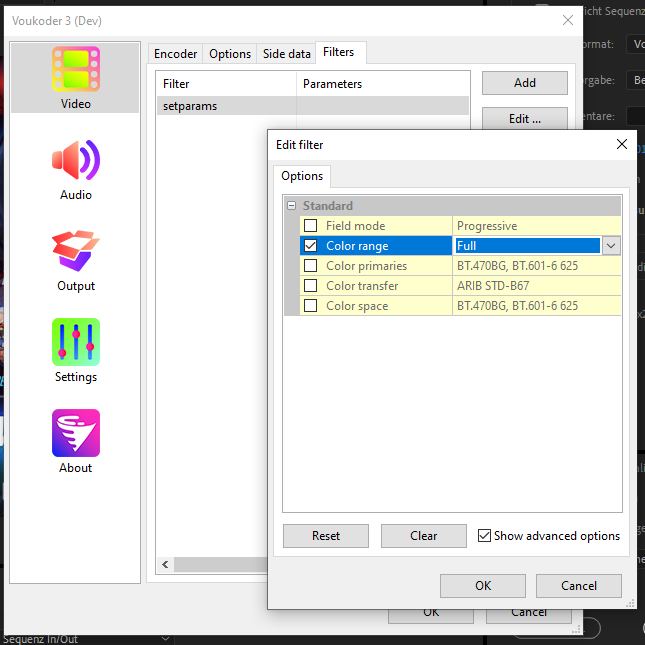This screenshot has width=645, height=645.
Task: Click the Reset button
Action: pos(325,536)
